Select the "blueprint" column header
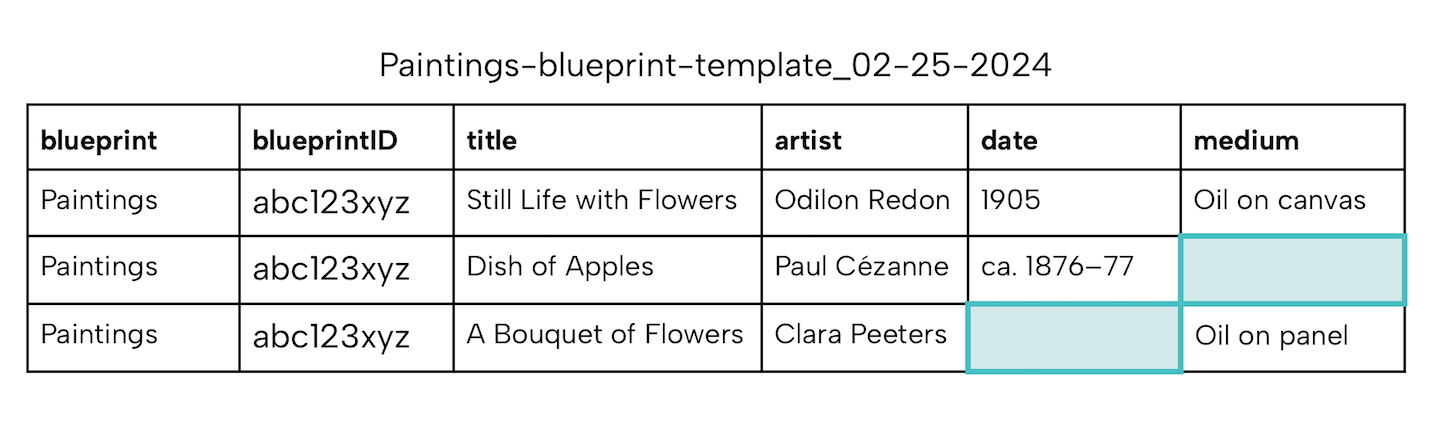 pyautogui.click(x=99, y=141)
